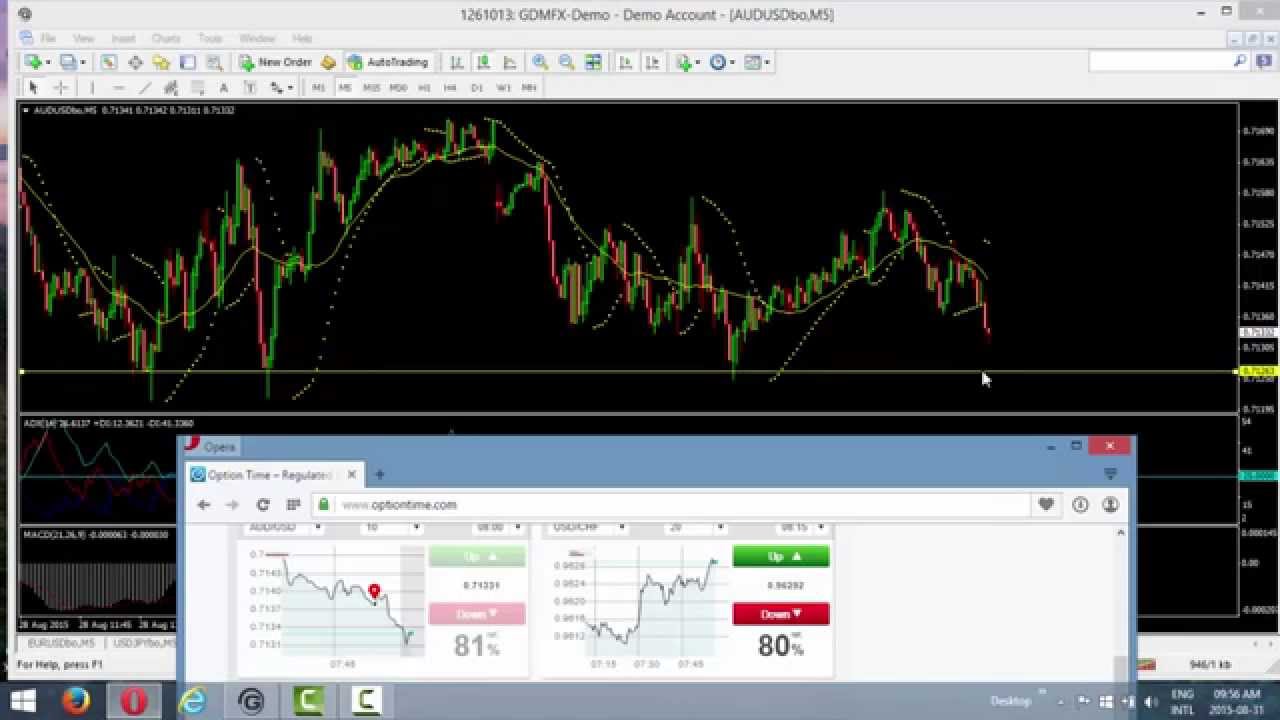Select the equidistant channel tool
The width and height of the screenshot is (1280, 720).
point(171,88)
